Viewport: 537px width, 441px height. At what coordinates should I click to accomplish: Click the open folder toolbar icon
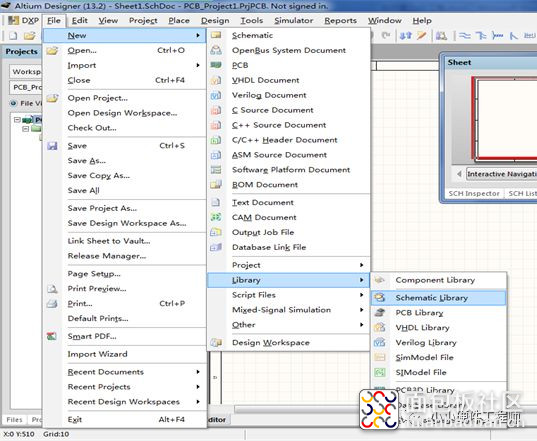tap(29, 36)
